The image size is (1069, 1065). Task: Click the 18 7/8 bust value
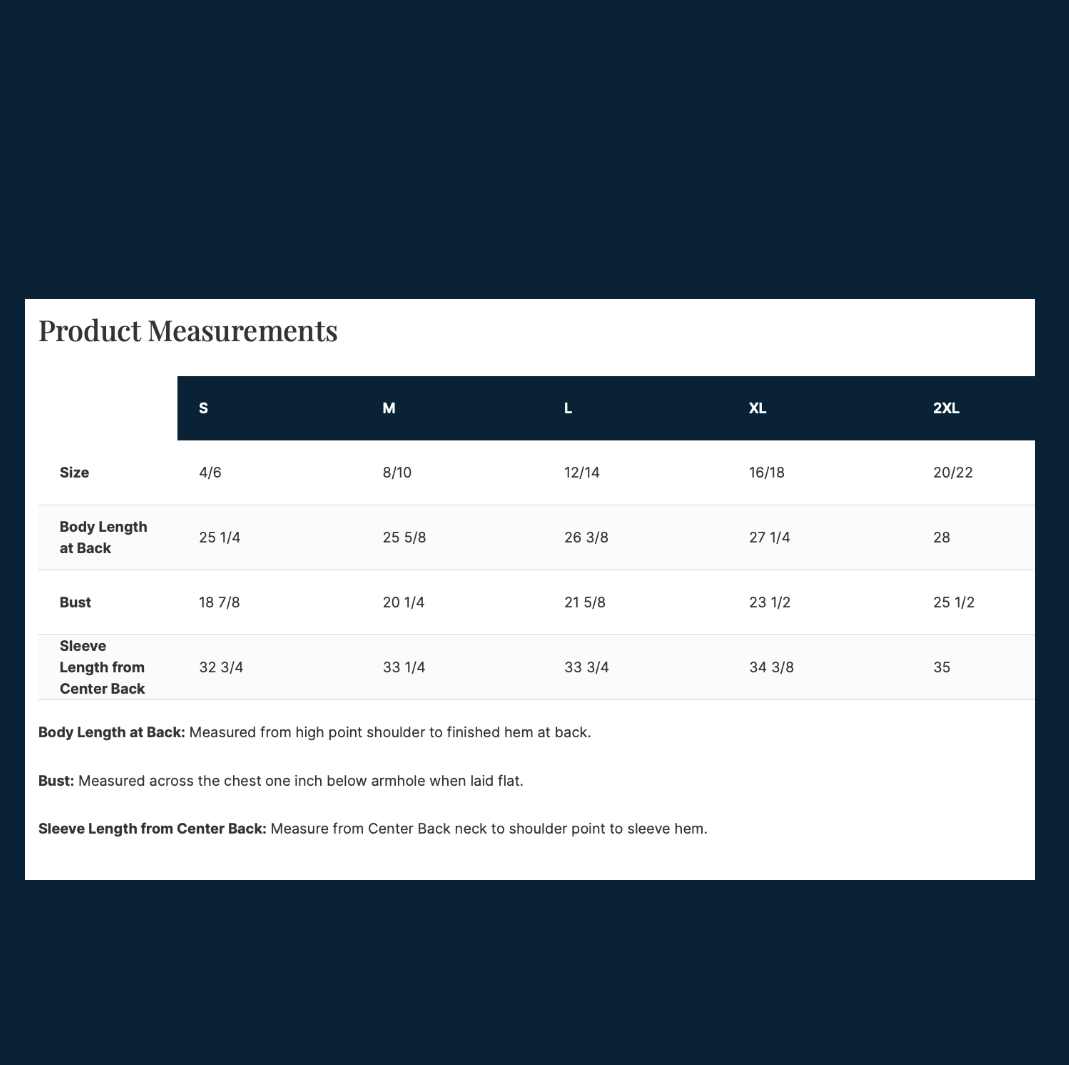click(220, 602)
